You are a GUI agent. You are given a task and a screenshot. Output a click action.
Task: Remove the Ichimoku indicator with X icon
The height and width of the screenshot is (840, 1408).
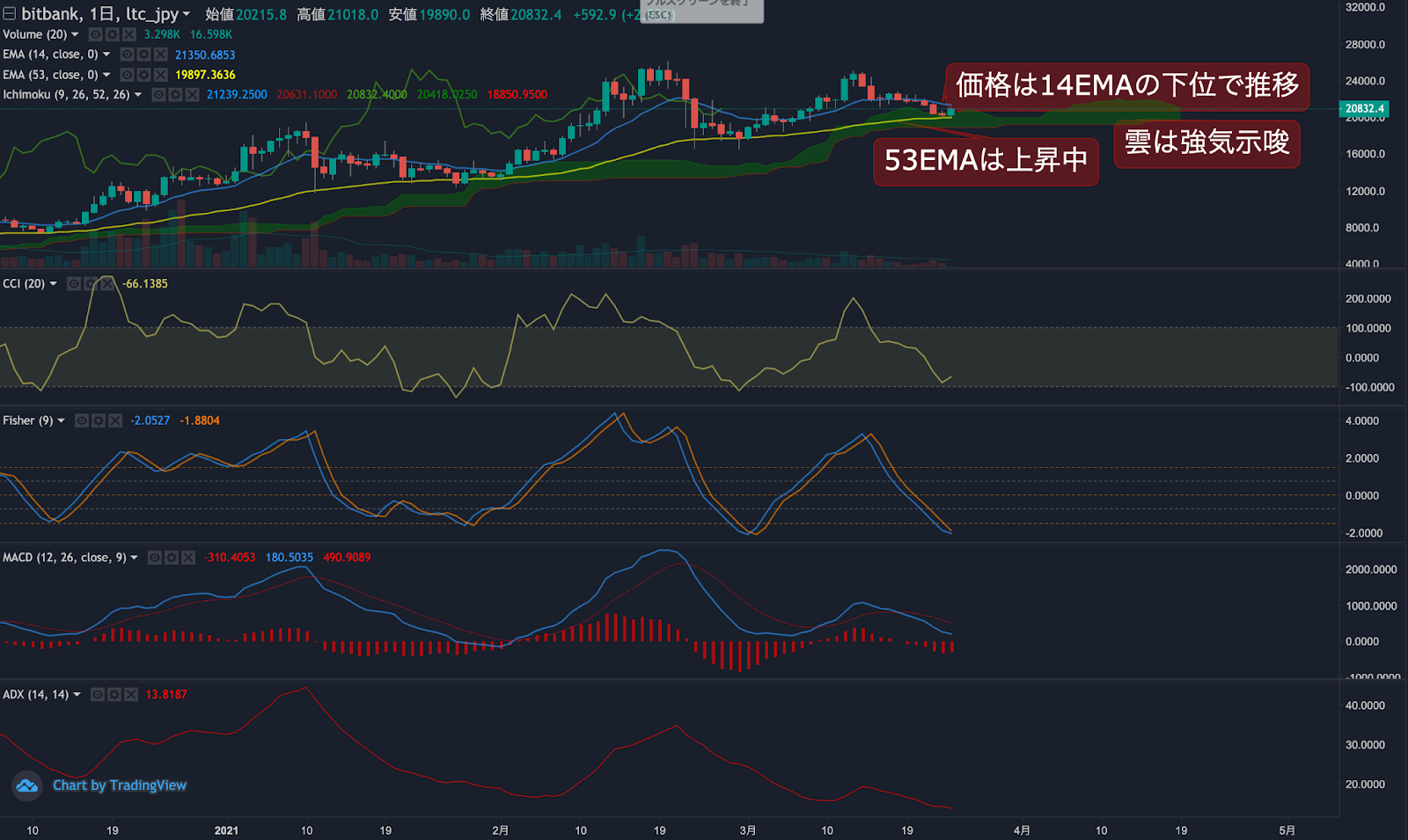(x=193, y=94)
